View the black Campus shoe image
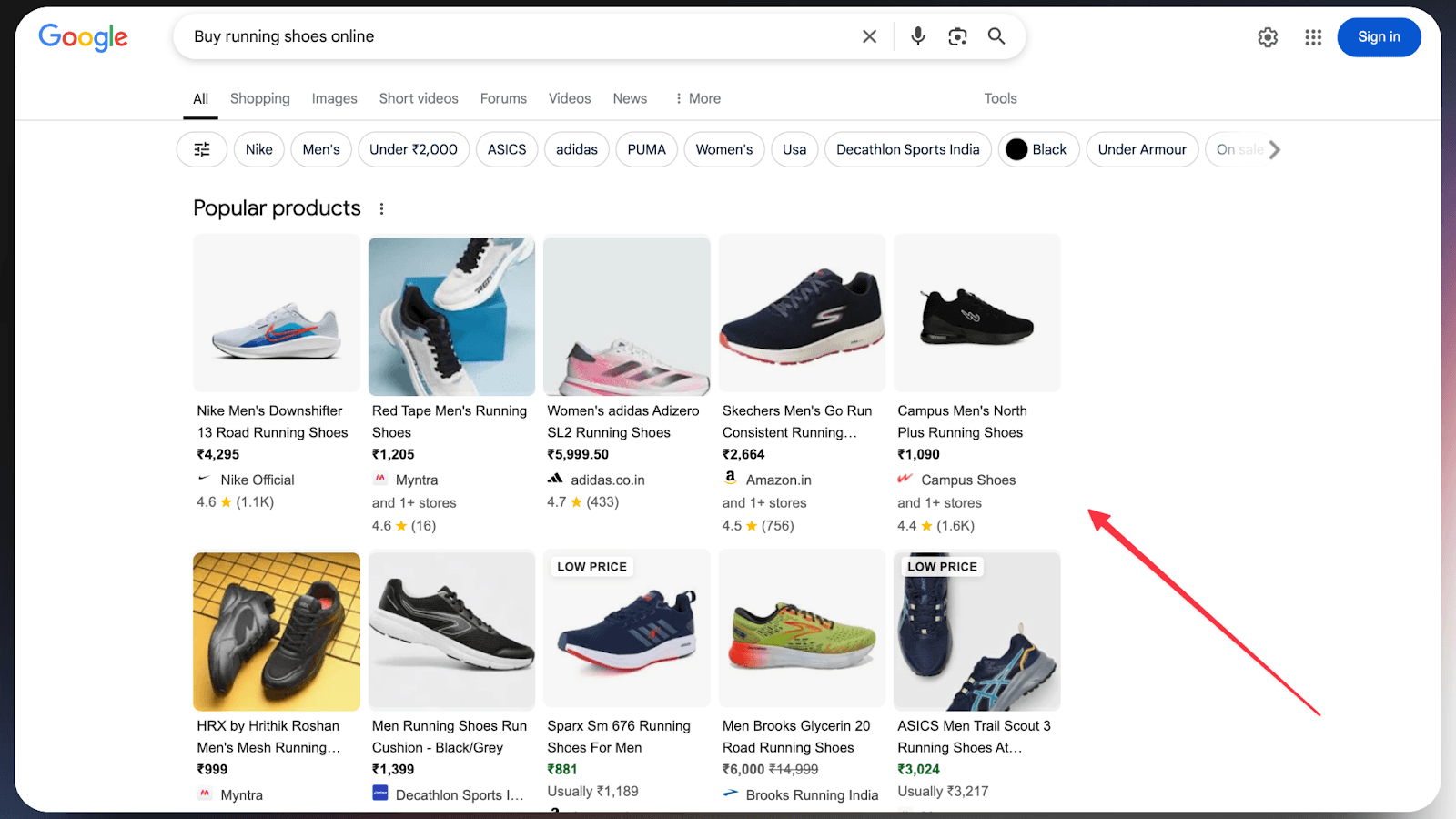Viewport: 1456px width, 819px height. pos(977,314)
